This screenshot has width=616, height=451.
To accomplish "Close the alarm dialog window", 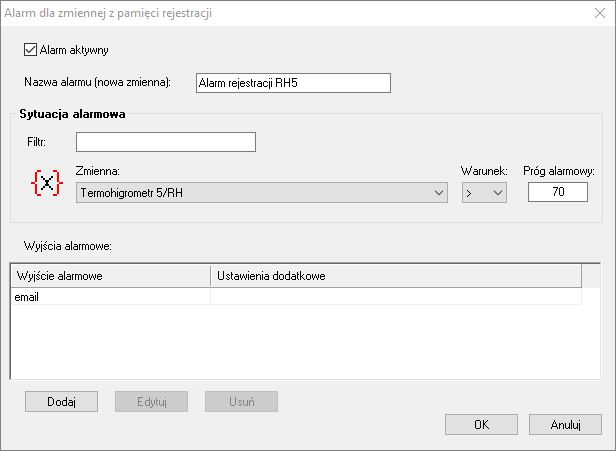I will tap(600, 13).
